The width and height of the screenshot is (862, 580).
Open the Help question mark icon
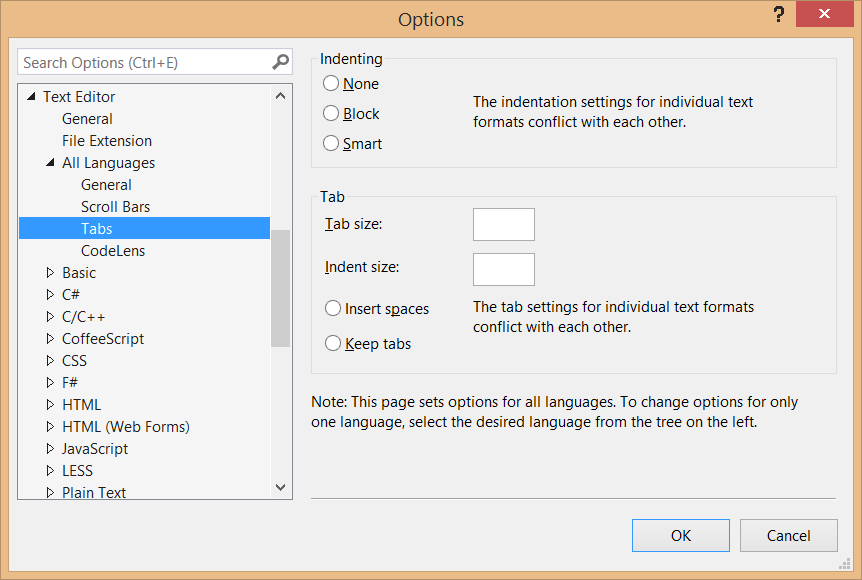(x=778, y=15)
